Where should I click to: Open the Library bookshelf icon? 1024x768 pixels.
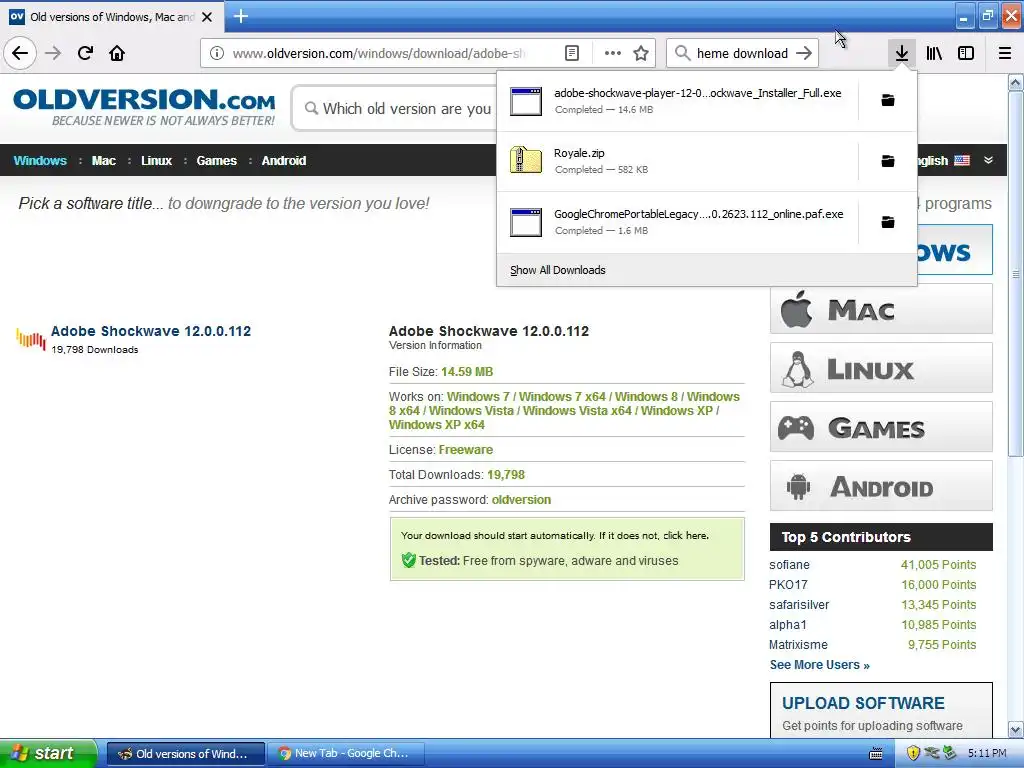(934, 53)
